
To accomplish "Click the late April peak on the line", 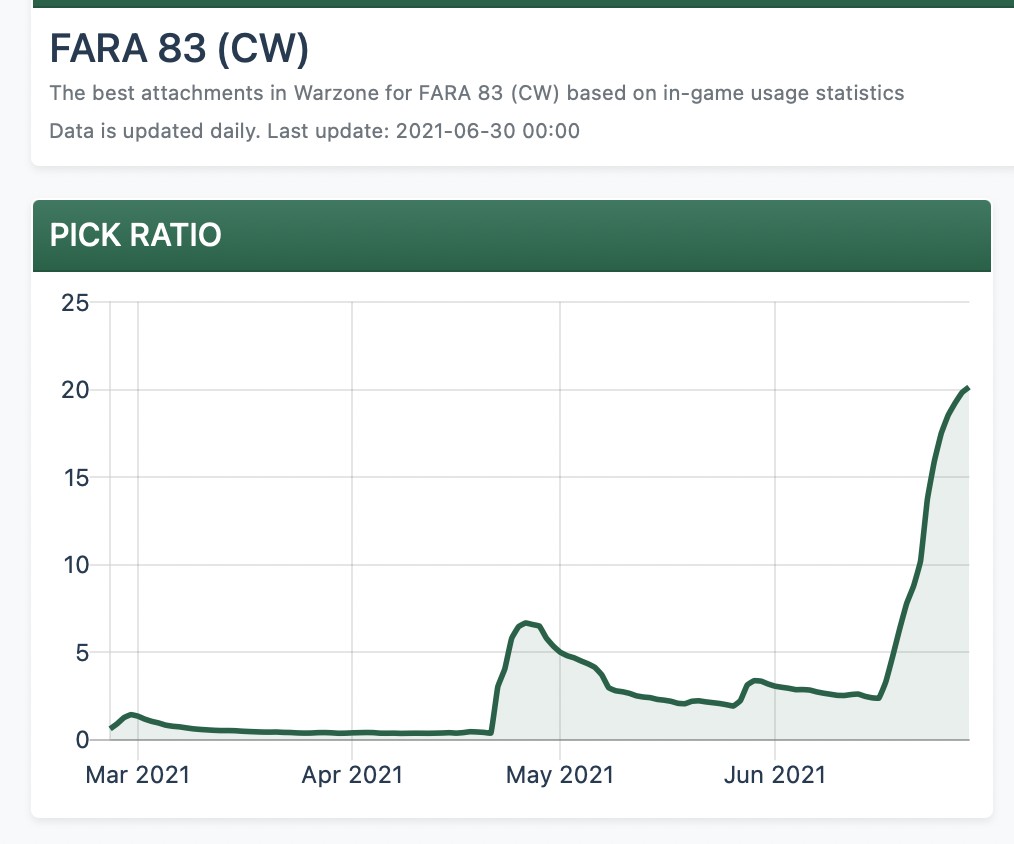I will pyautogui.click(x=526, y=623).
